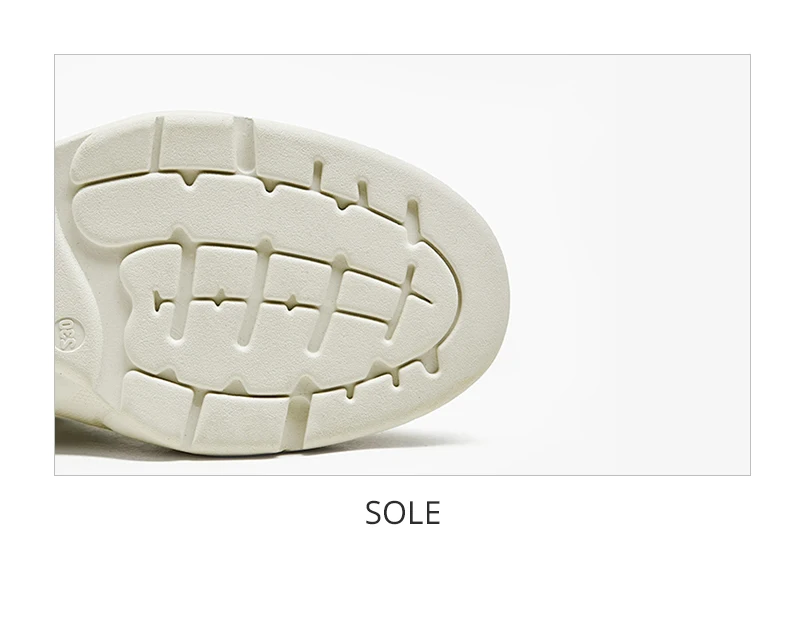Screen dimensions: 790x630
Task: Click the circular 330 size stamp
Action: pos(66,334)
